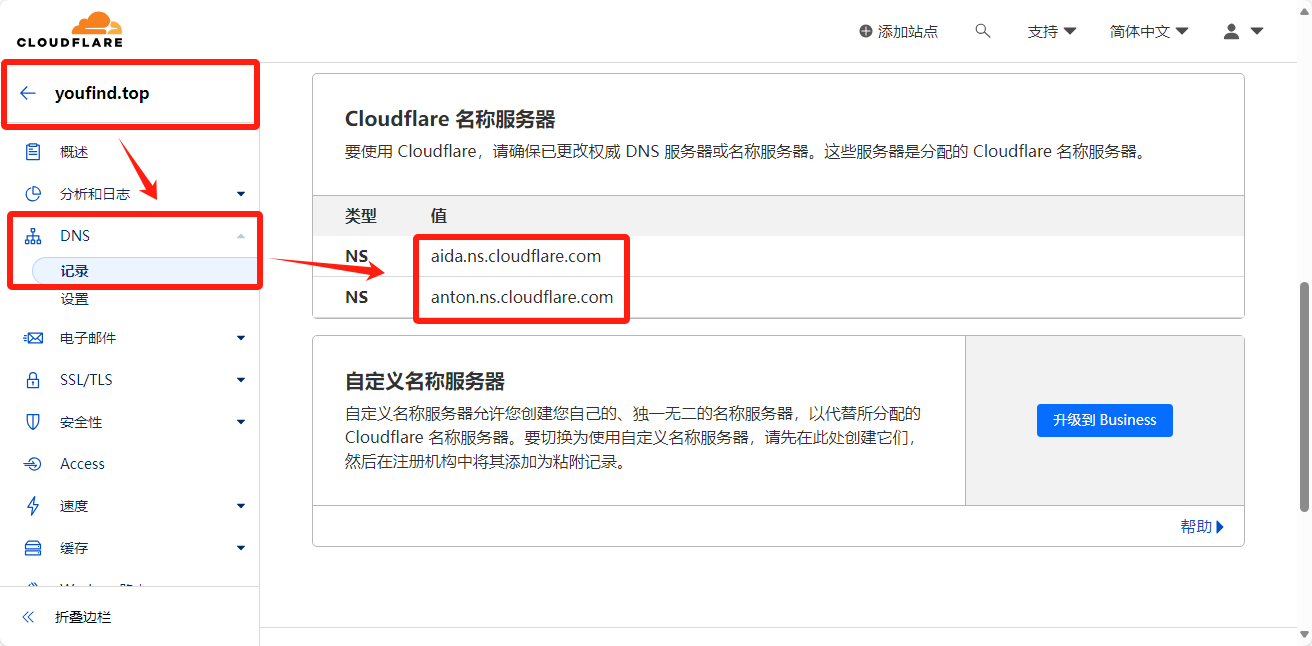Click the 帮助 help link
Image resolution: width=1312 pixels, height=646 pixels.
pyautogui.click(x=1201, y=527)
